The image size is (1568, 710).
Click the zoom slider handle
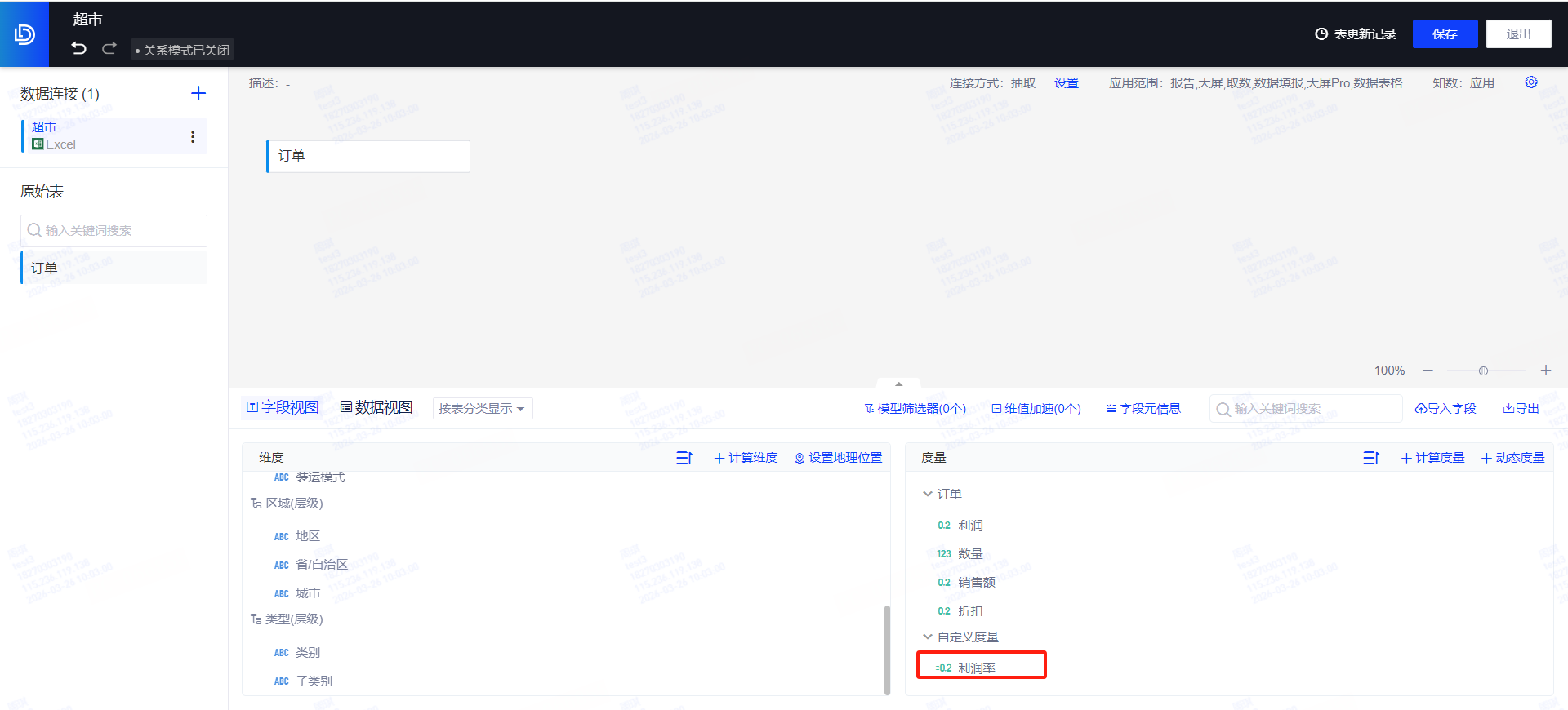coord(1483,371)
